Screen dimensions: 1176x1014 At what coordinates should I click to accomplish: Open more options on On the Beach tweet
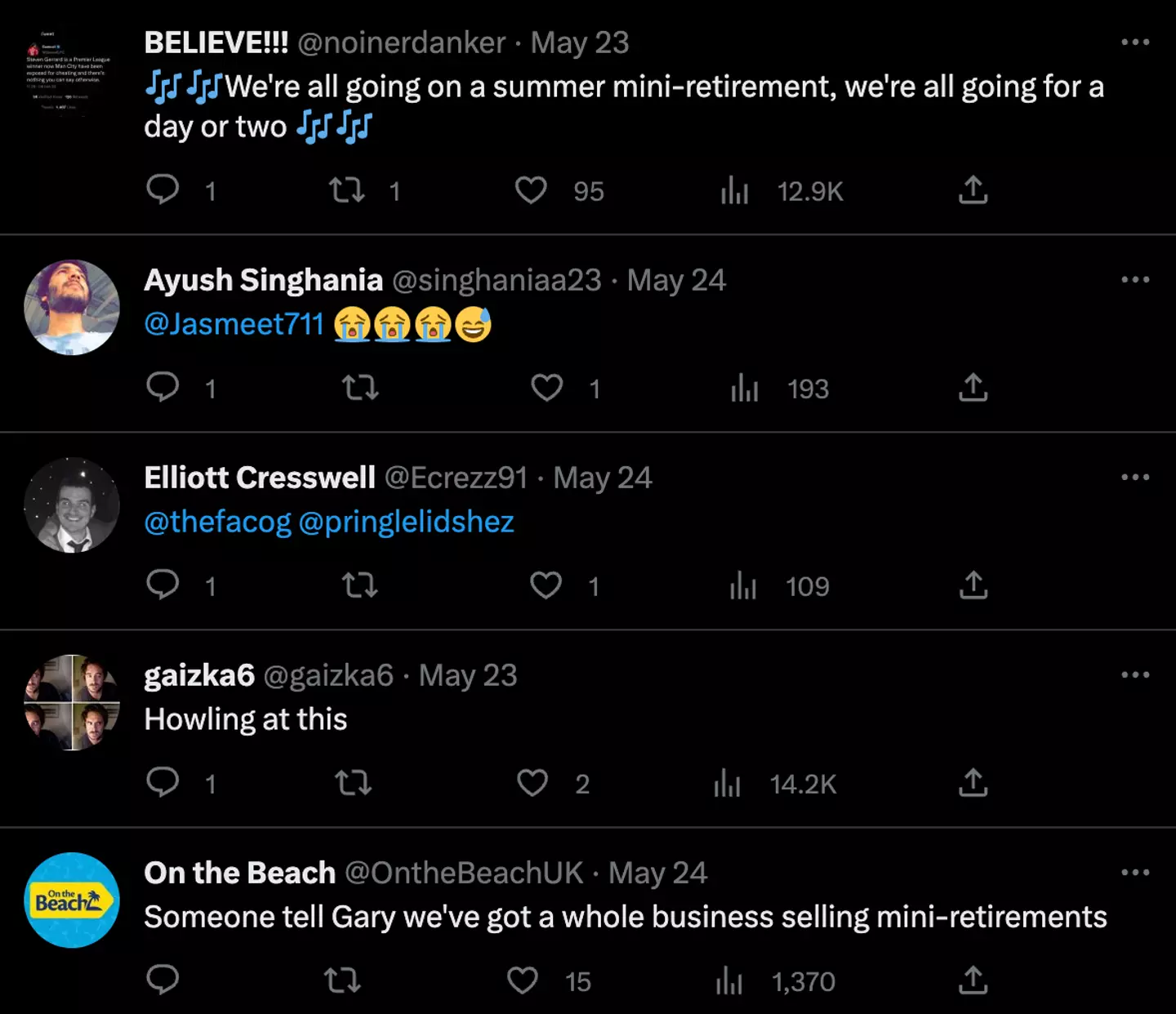click(1135, 873)
